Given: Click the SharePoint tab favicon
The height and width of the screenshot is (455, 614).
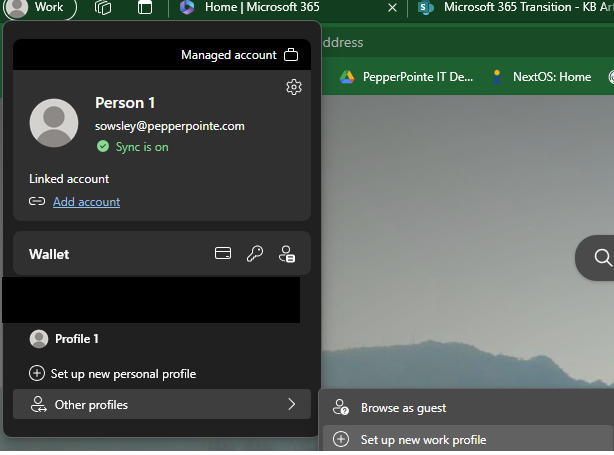Looking at the screenshot, I should tap(426, 7).
